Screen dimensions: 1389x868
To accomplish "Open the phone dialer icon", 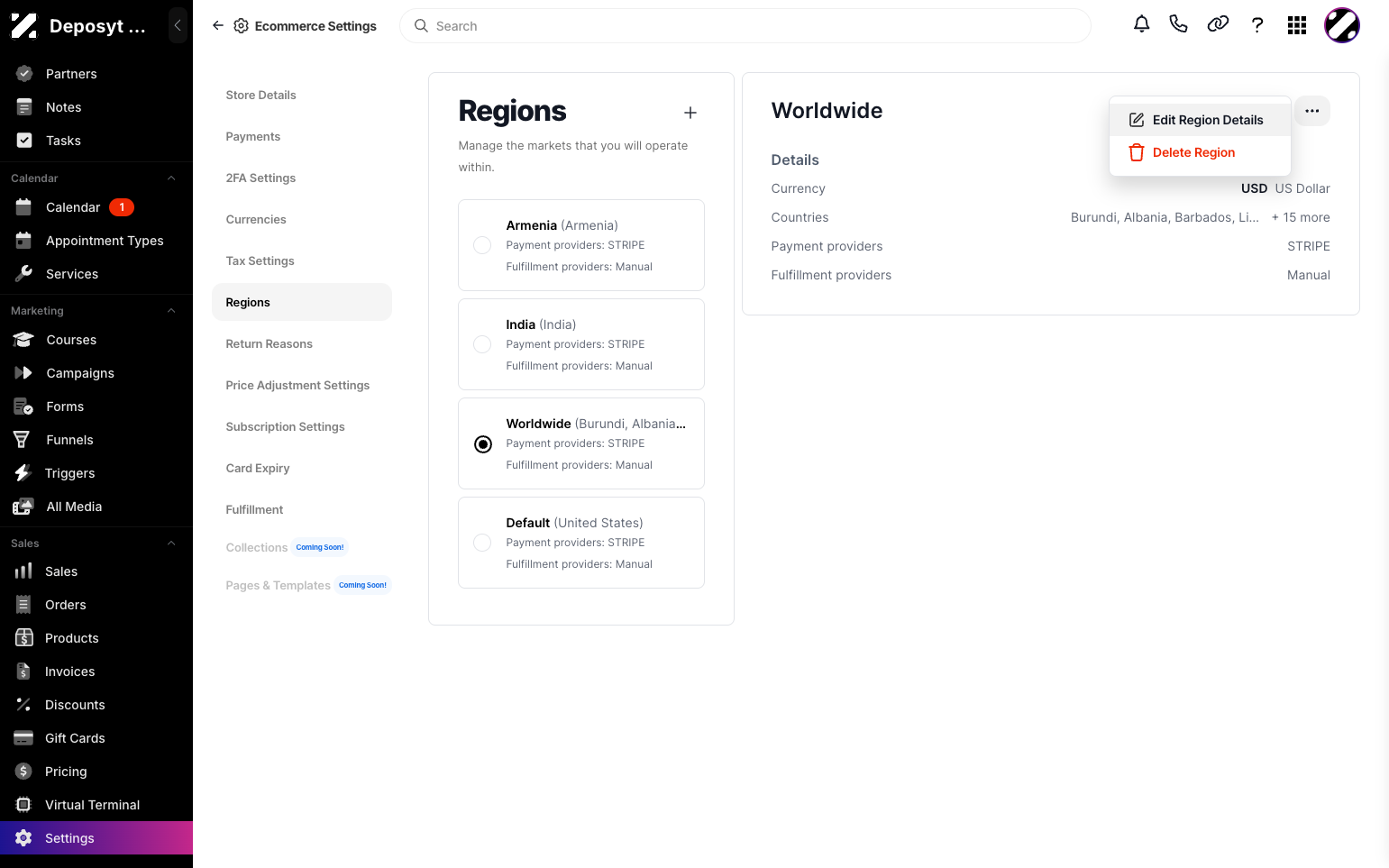I will tap(1178, 25).
